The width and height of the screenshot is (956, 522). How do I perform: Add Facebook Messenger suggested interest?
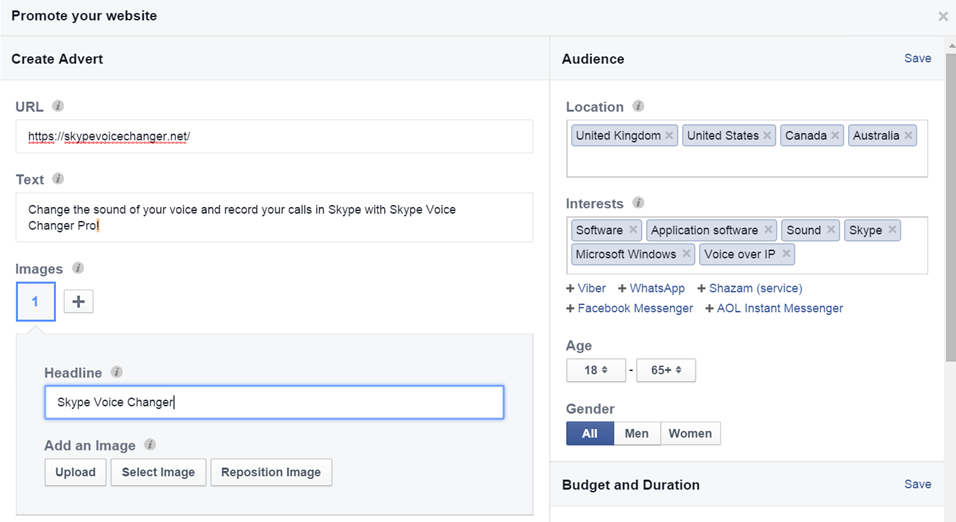coord(629,308)
